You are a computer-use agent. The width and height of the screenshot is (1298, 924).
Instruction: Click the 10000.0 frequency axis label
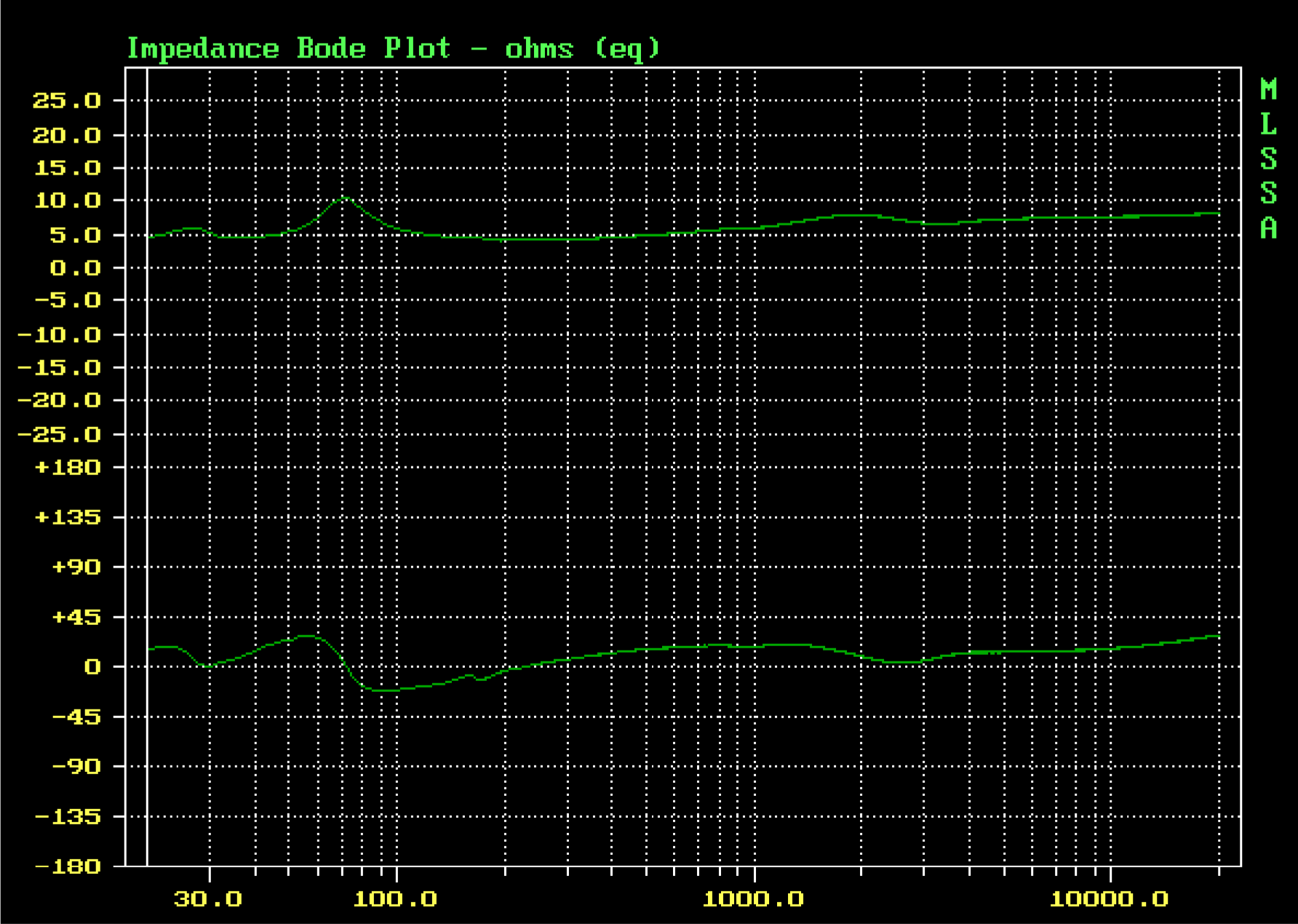1109,899
